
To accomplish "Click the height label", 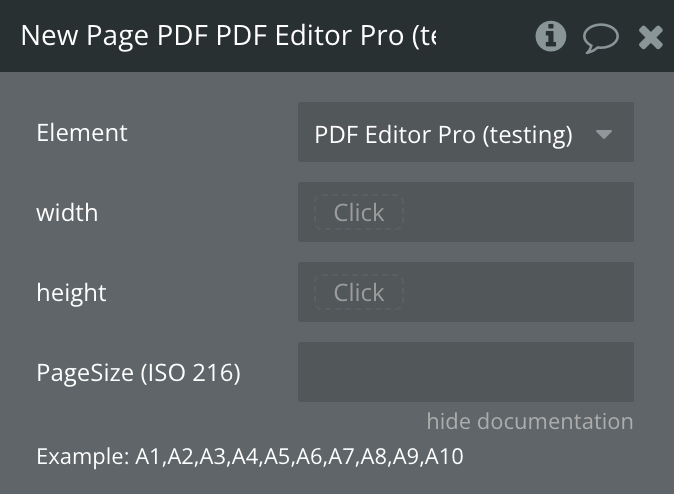I will coord(71,292).
